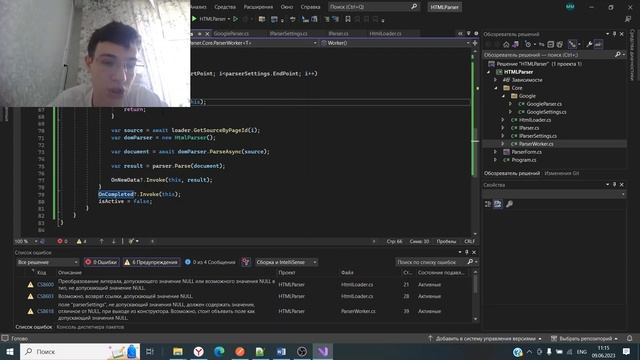
Task: Open the Справка menu
Action: [310, 7]
